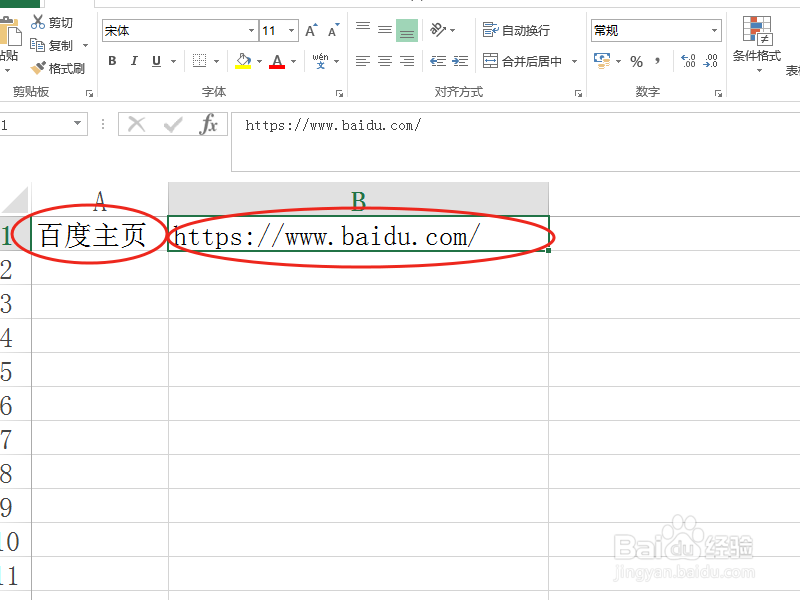The height and width of the screenshot is (600, 800).
Task: Select middle vertical alignment icon
Action: [x=385, y=30]
